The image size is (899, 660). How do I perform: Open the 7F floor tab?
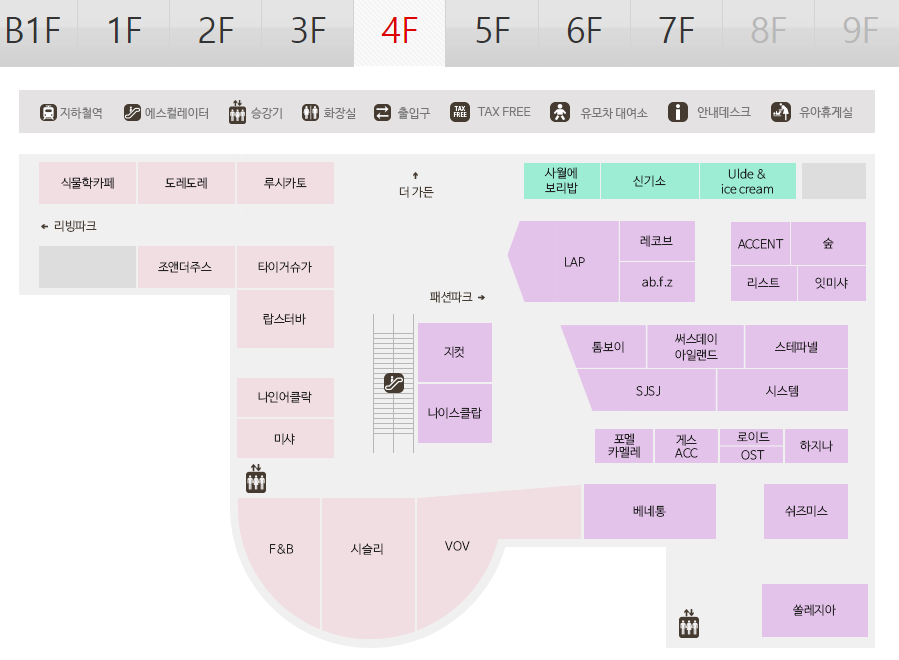676,32
